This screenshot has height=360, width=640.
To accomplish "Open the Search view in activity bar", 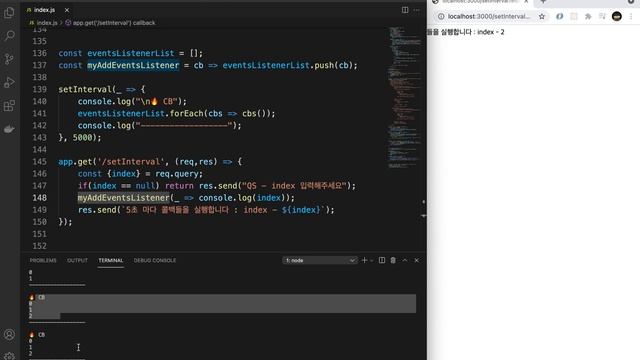I will (x=9, y=36).
